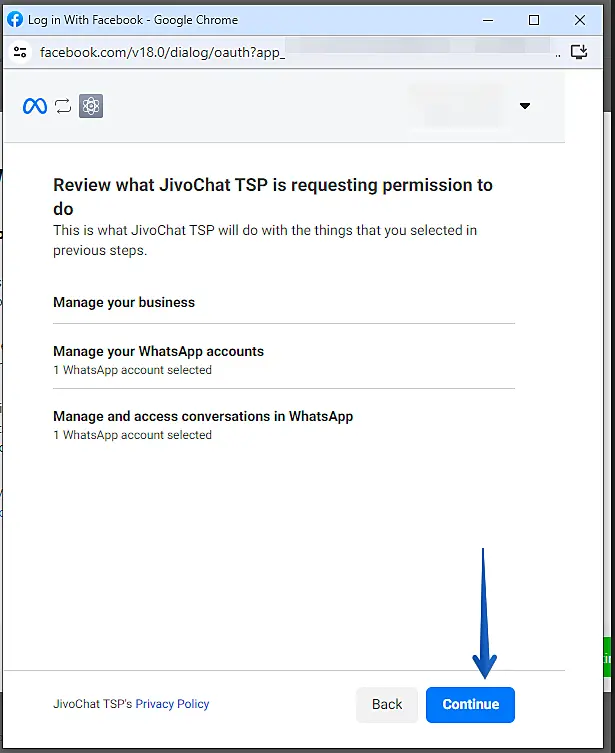Click the JivoChat TSP app icon
The width and height of the screenshot is (615, 753).
(x=91, y=106)
